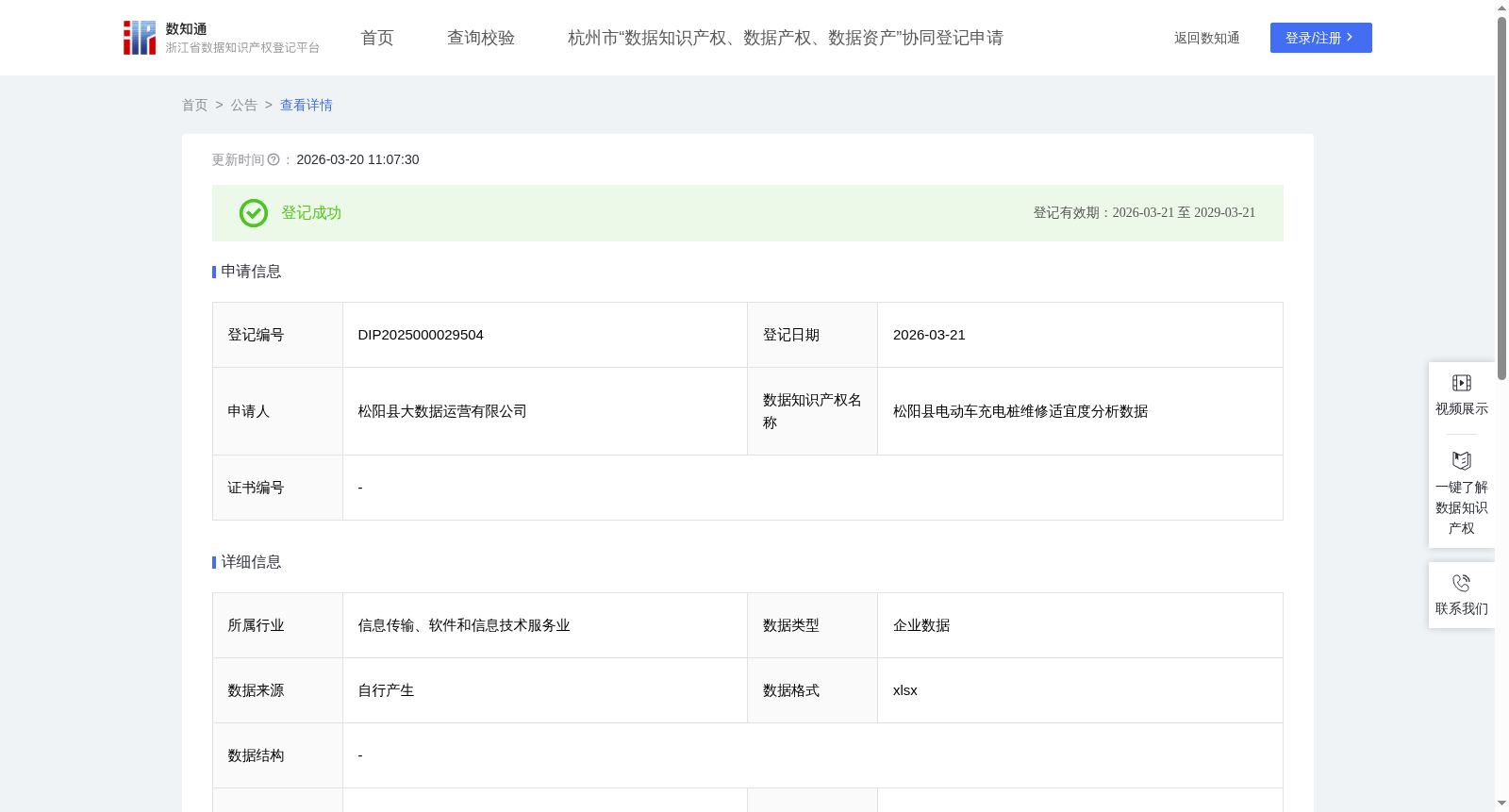Click the industry value 信息传输、软件和信息技术服务业
The width and height of the screenshot is (1509, 812).
pos(464,625)
